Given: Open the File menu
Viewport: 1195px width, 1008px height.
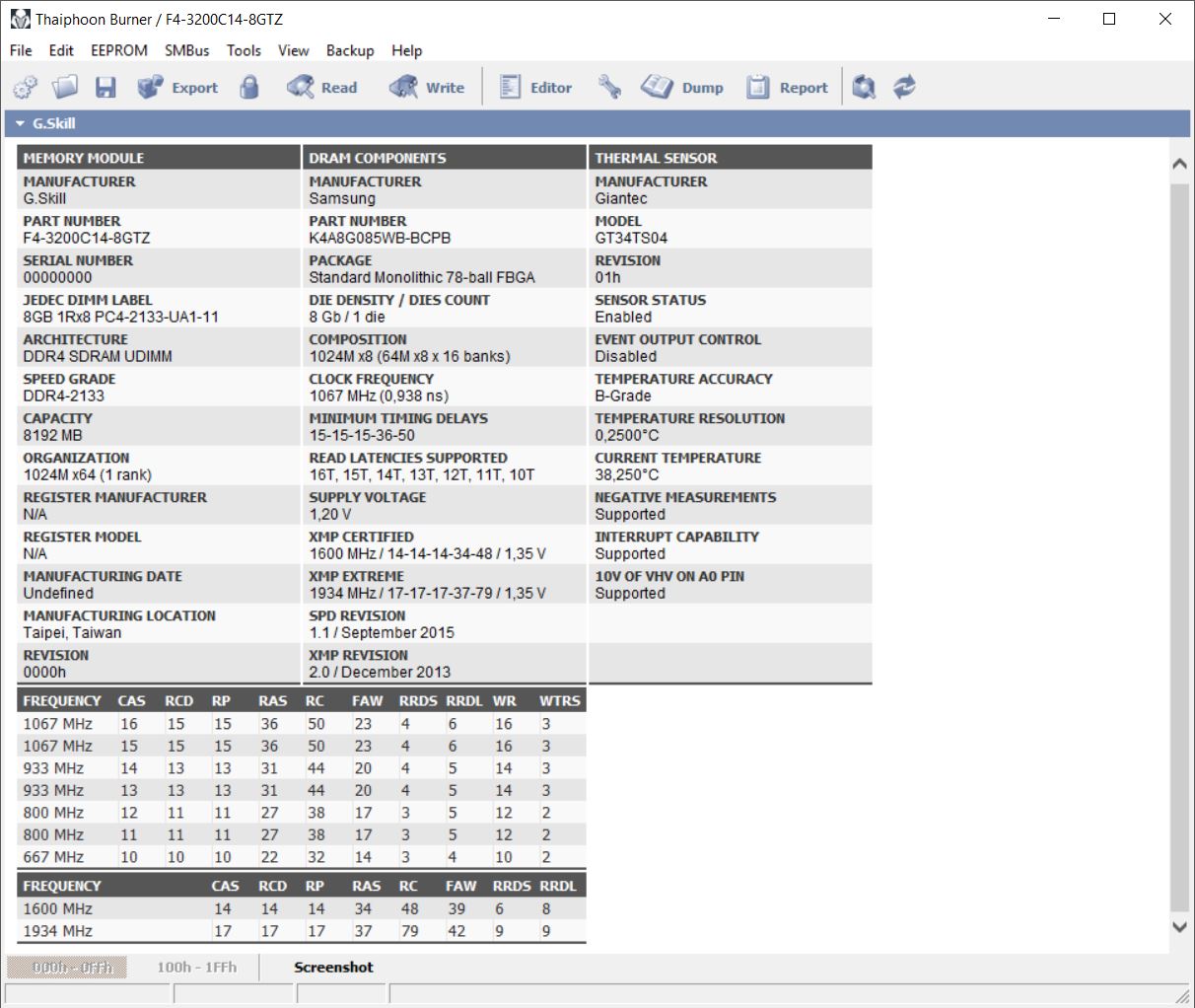Looking at the screenshot, I should (21, 50).
